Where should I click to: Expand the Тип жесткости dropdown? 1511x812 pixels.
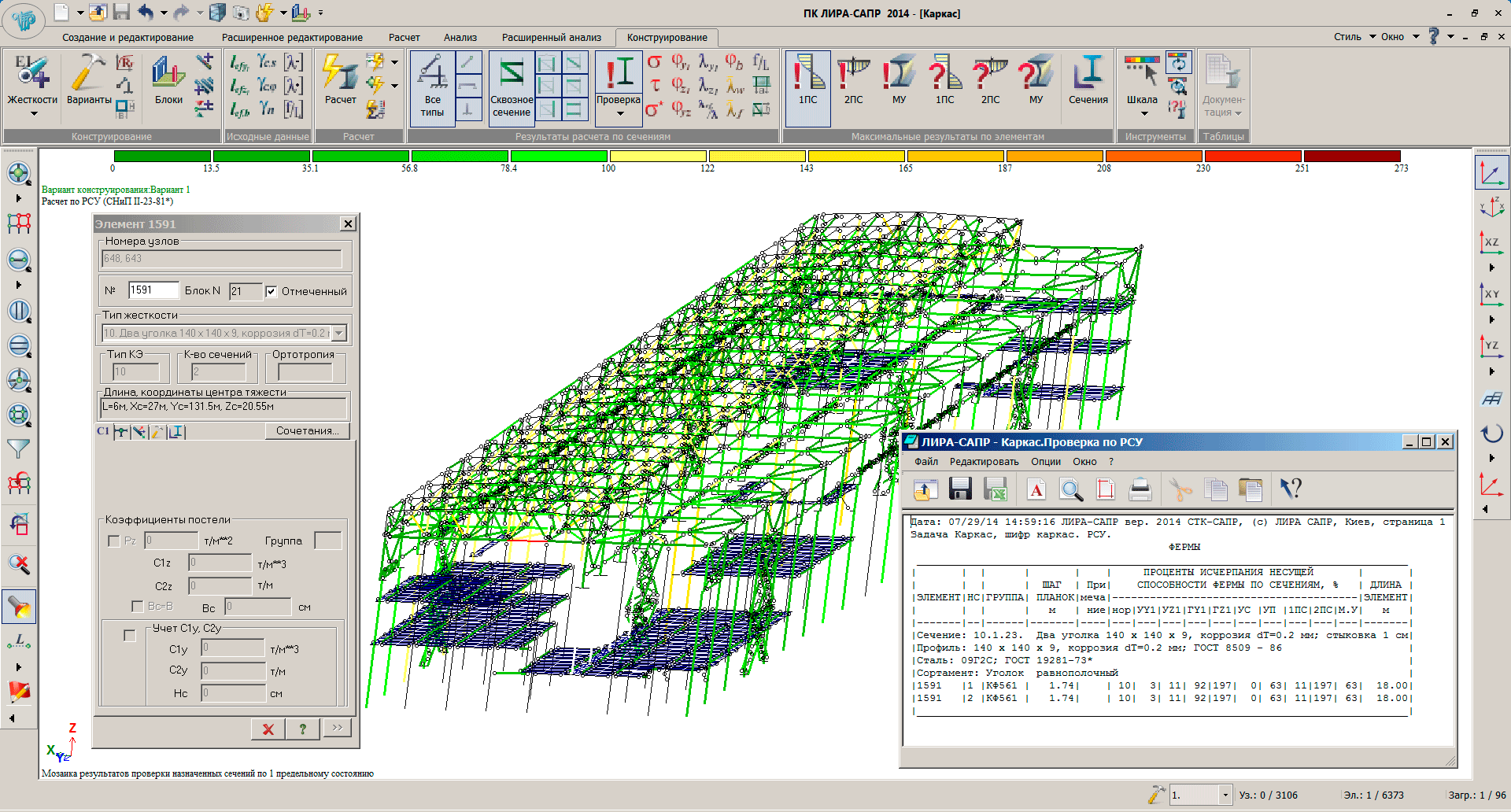(x=339, y=334)
